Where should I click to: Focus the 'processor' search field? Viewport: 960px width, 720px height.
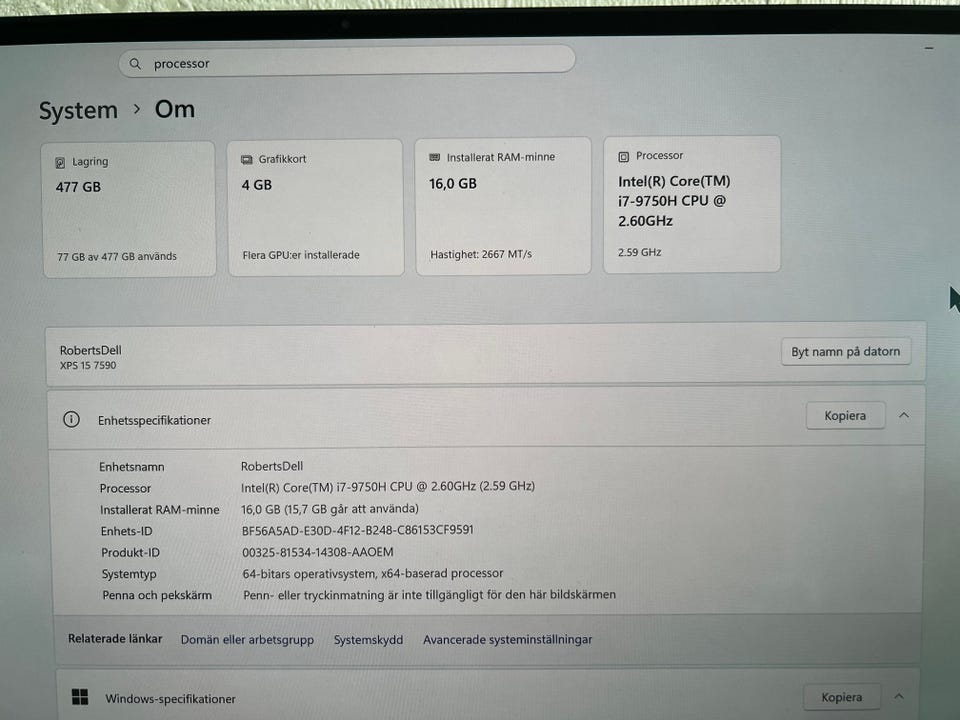coord(347,61)
